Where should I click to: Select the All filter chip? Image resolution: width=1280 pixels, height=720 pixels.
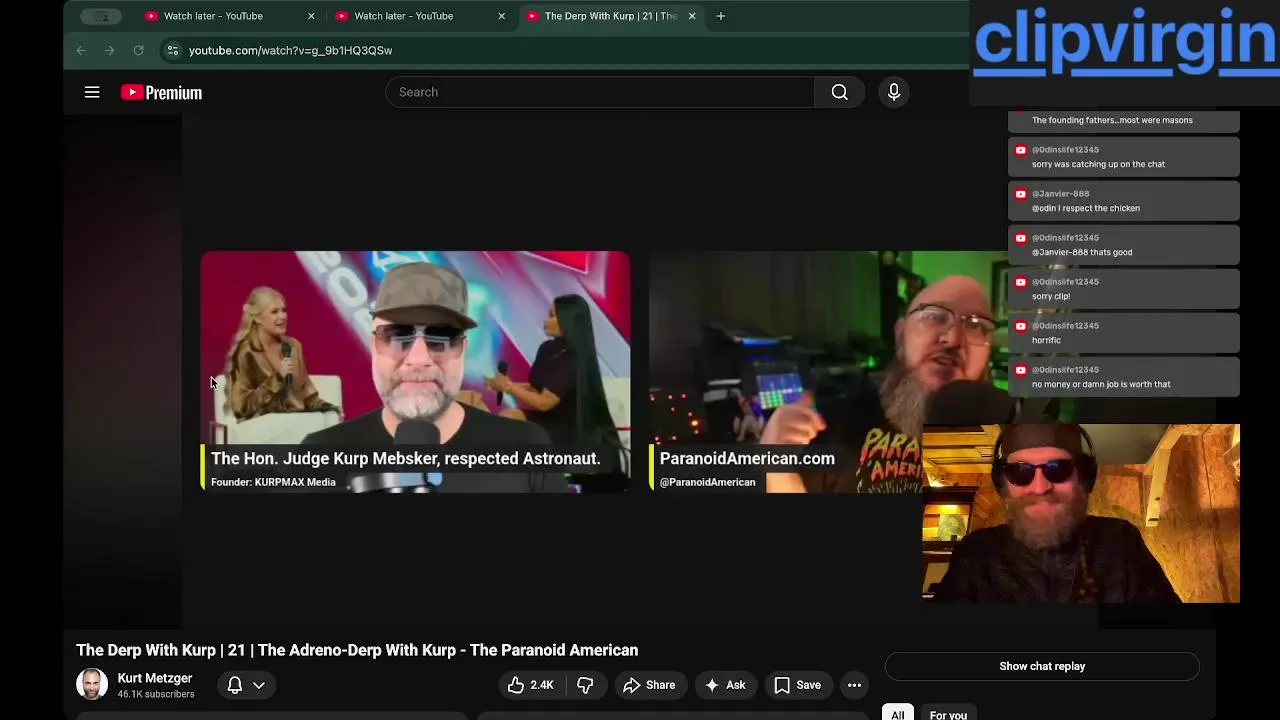click(898, 714)
